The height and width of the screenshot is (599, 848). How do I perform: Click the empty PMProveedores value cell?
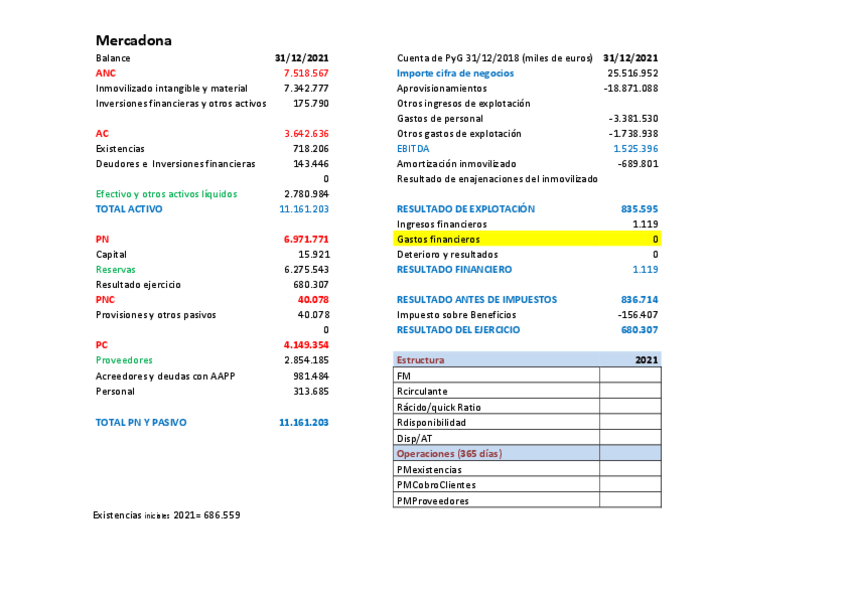629,500
